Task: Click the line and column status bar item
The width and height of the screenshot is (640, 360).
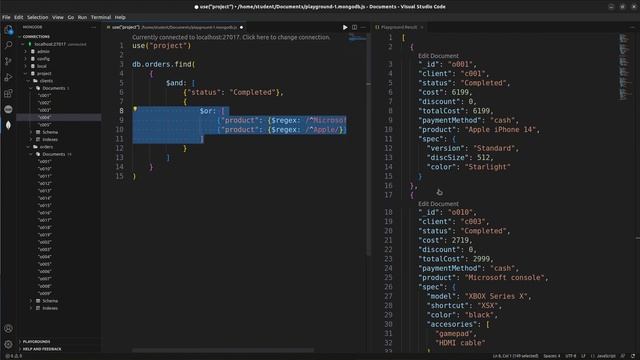Action: 515,356
